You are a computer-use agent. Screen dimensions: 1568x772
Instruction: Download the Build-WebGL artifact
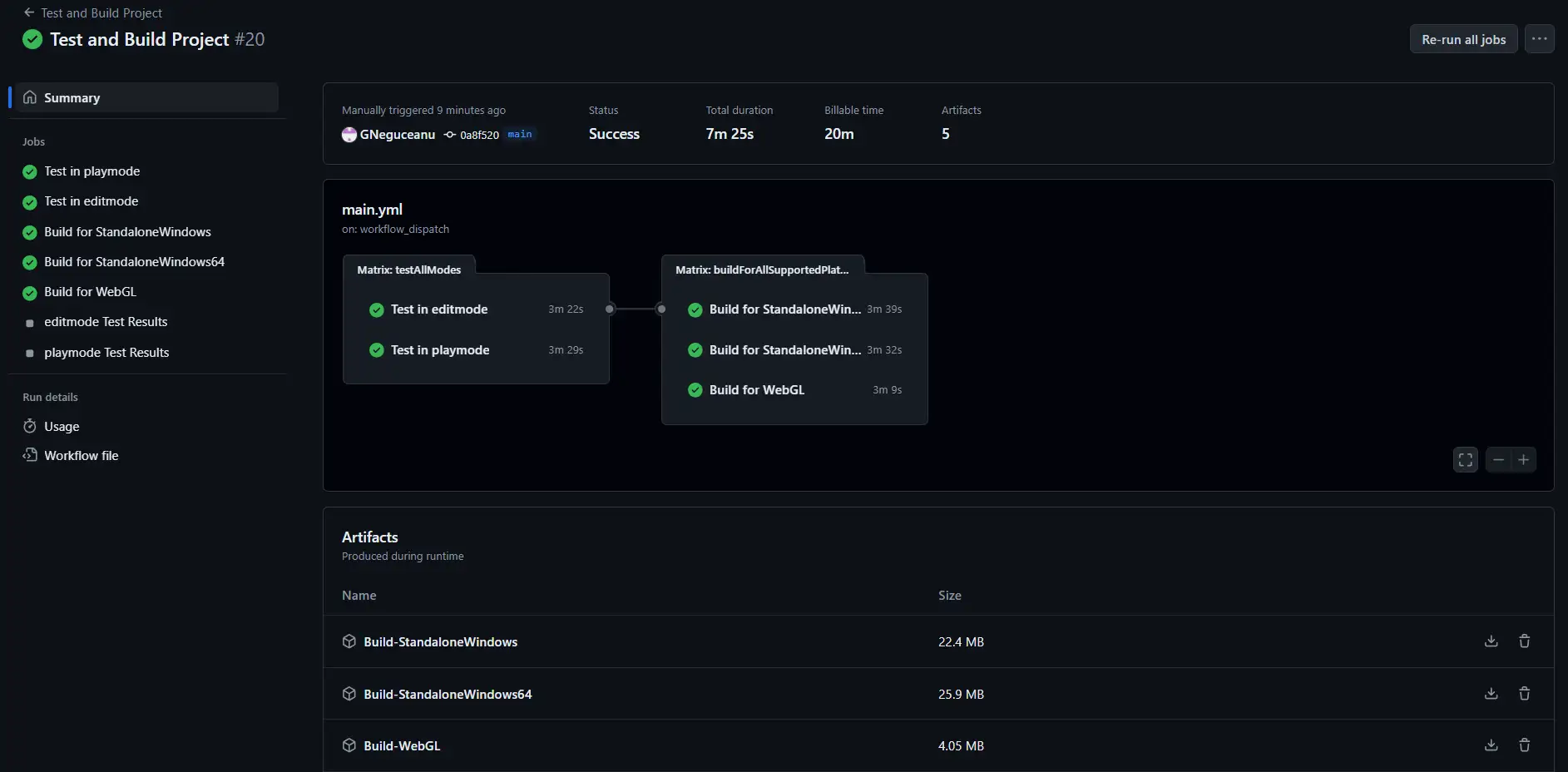1491,745
